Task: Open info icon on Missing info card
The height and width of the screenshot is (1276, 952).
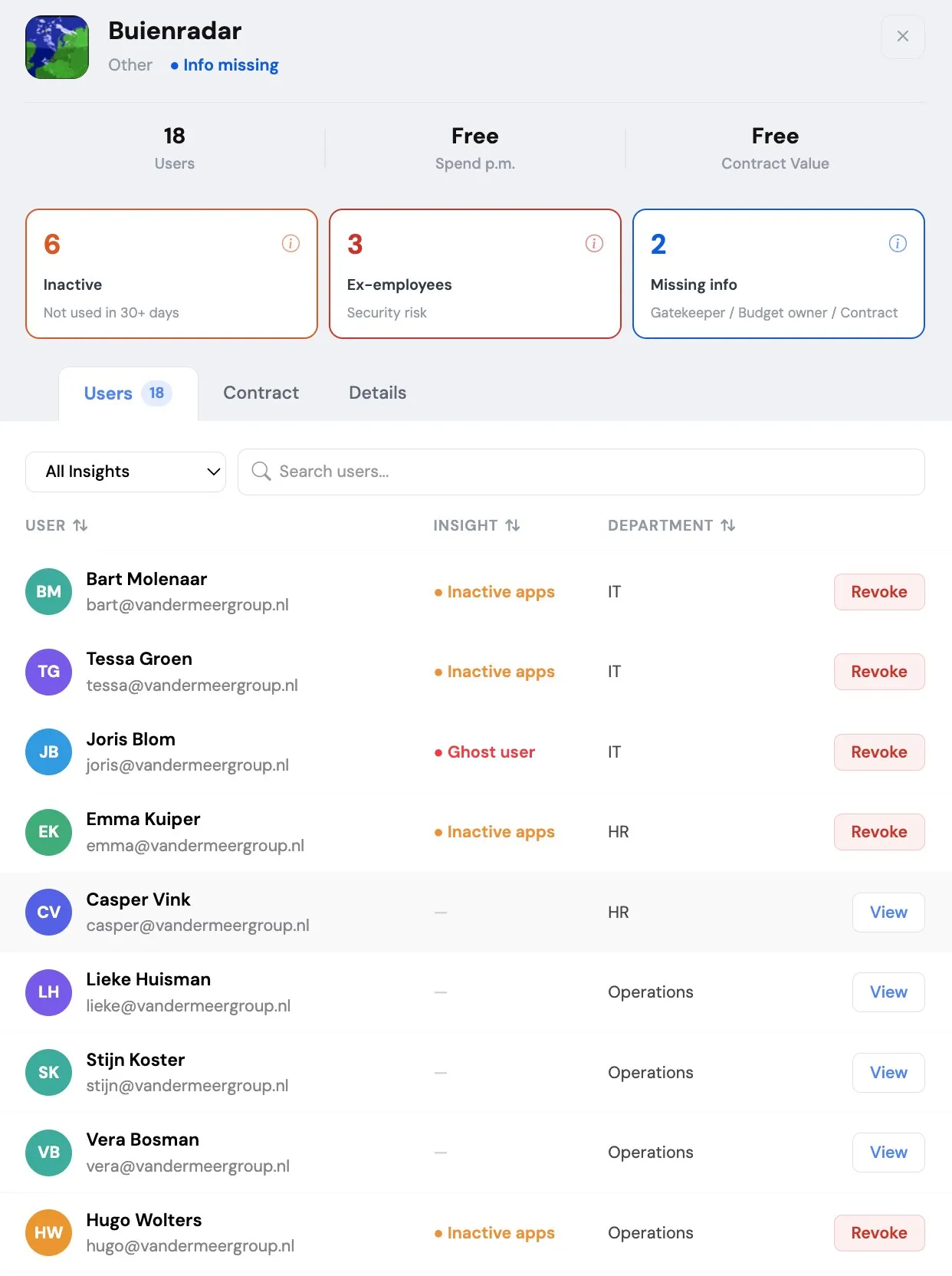Action: pyautogui.click(x=898, y=244)
